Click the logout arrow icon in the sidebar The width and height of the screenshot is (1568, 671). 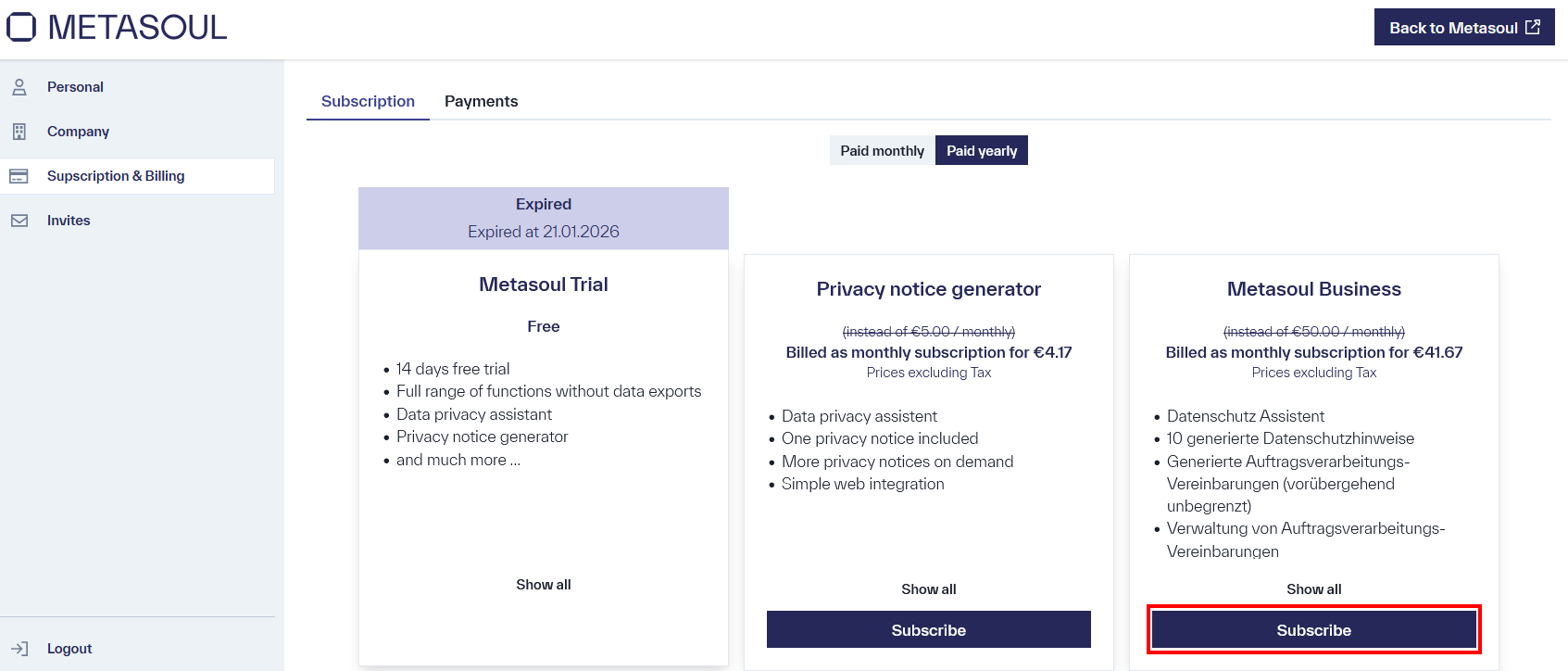[20, 648]
